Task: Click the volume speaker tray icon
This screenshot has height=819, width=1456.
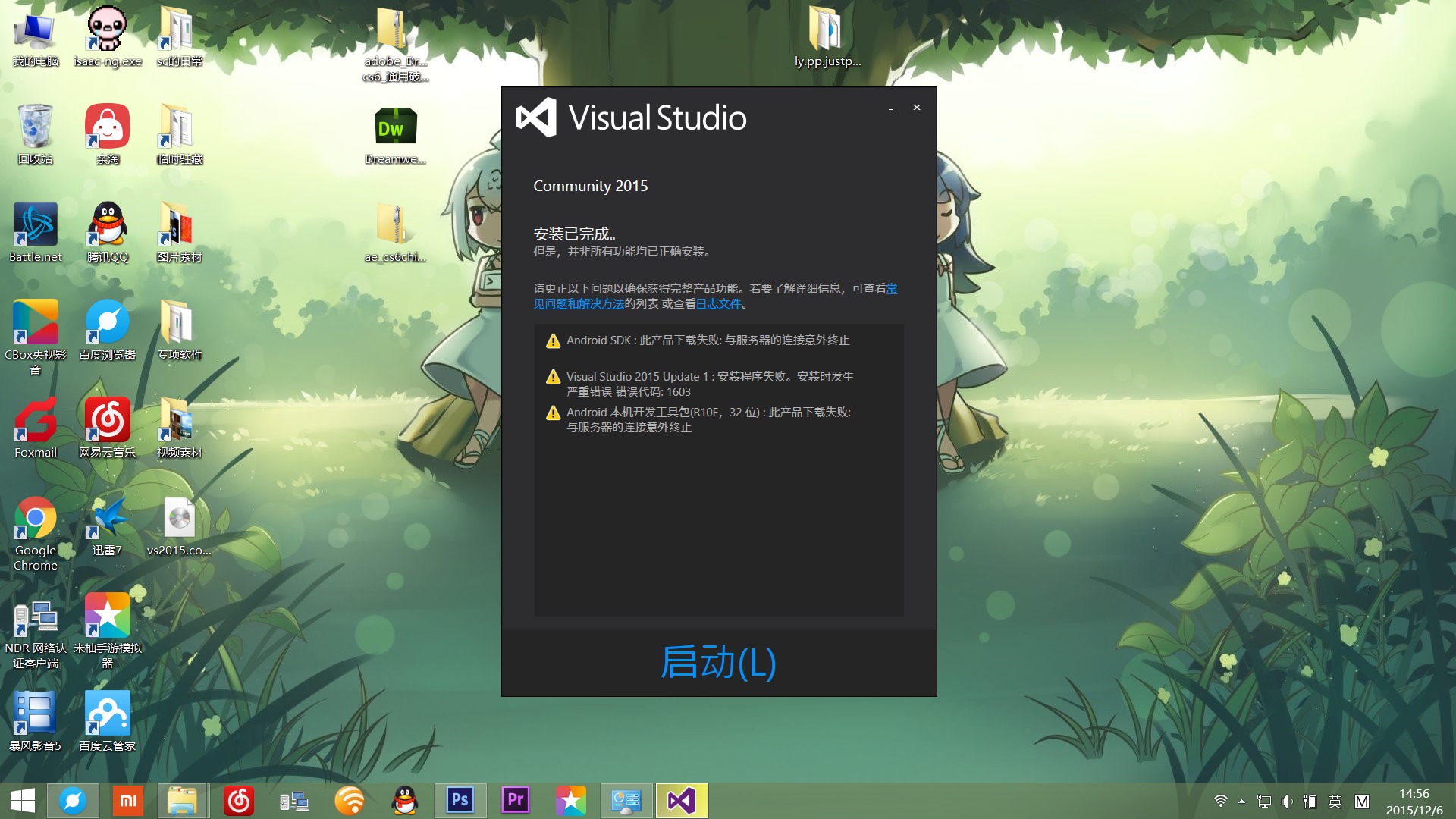Action: pyautogui.click(x=1286, y=802)
